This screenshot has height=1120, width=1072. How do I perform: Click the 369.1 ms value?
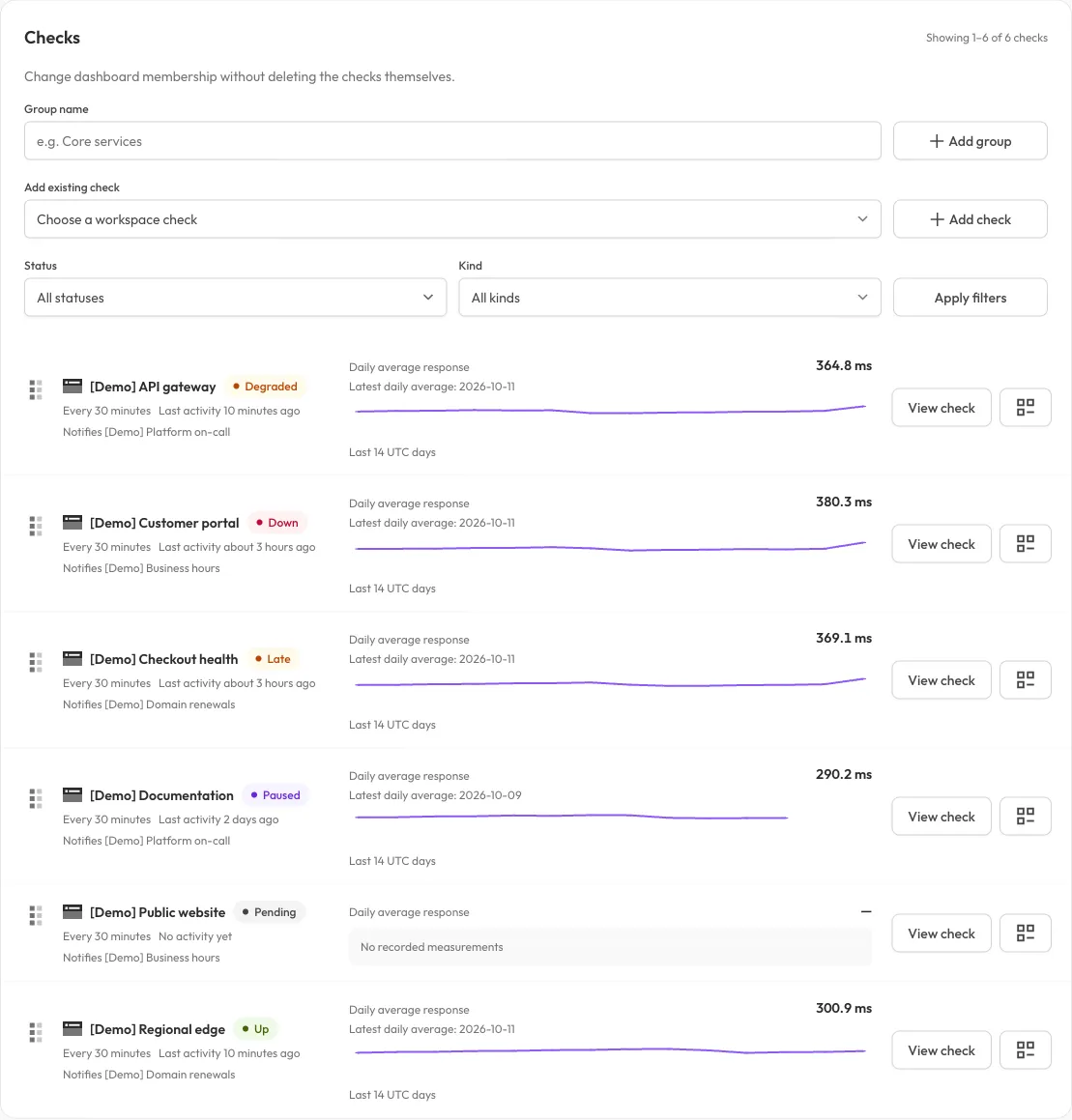(x=843, y=638)
